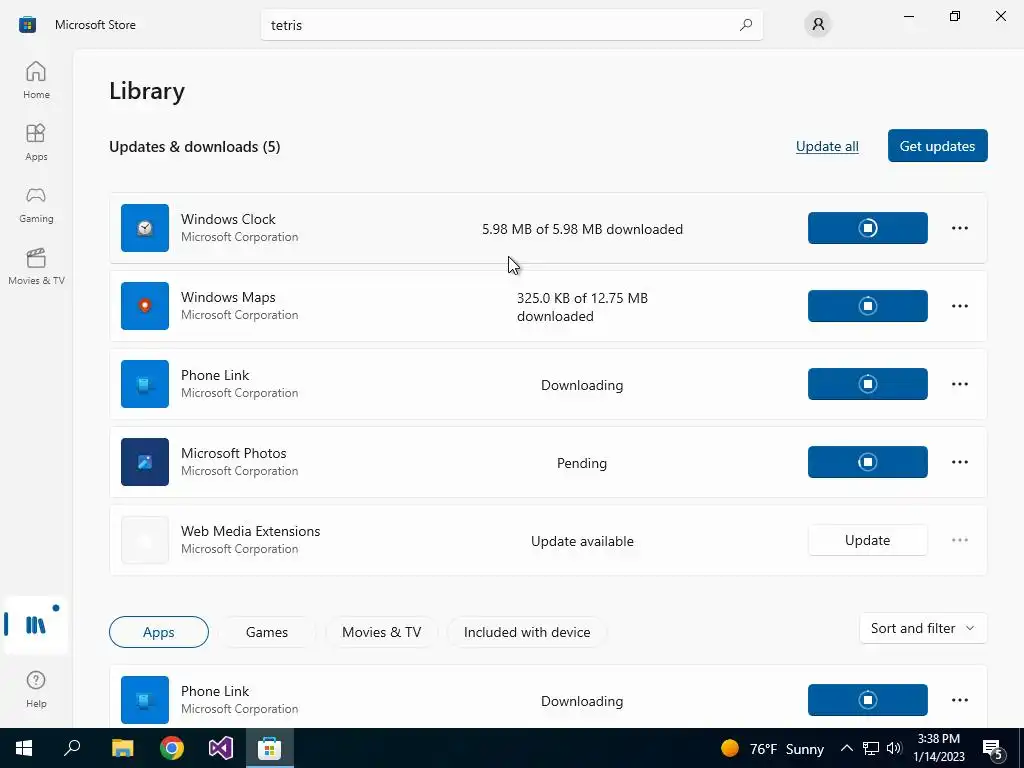This screenshot has height=768, width=1024.
Task: Stop the Windows Maps download
Action: click(x=867, y=306)
